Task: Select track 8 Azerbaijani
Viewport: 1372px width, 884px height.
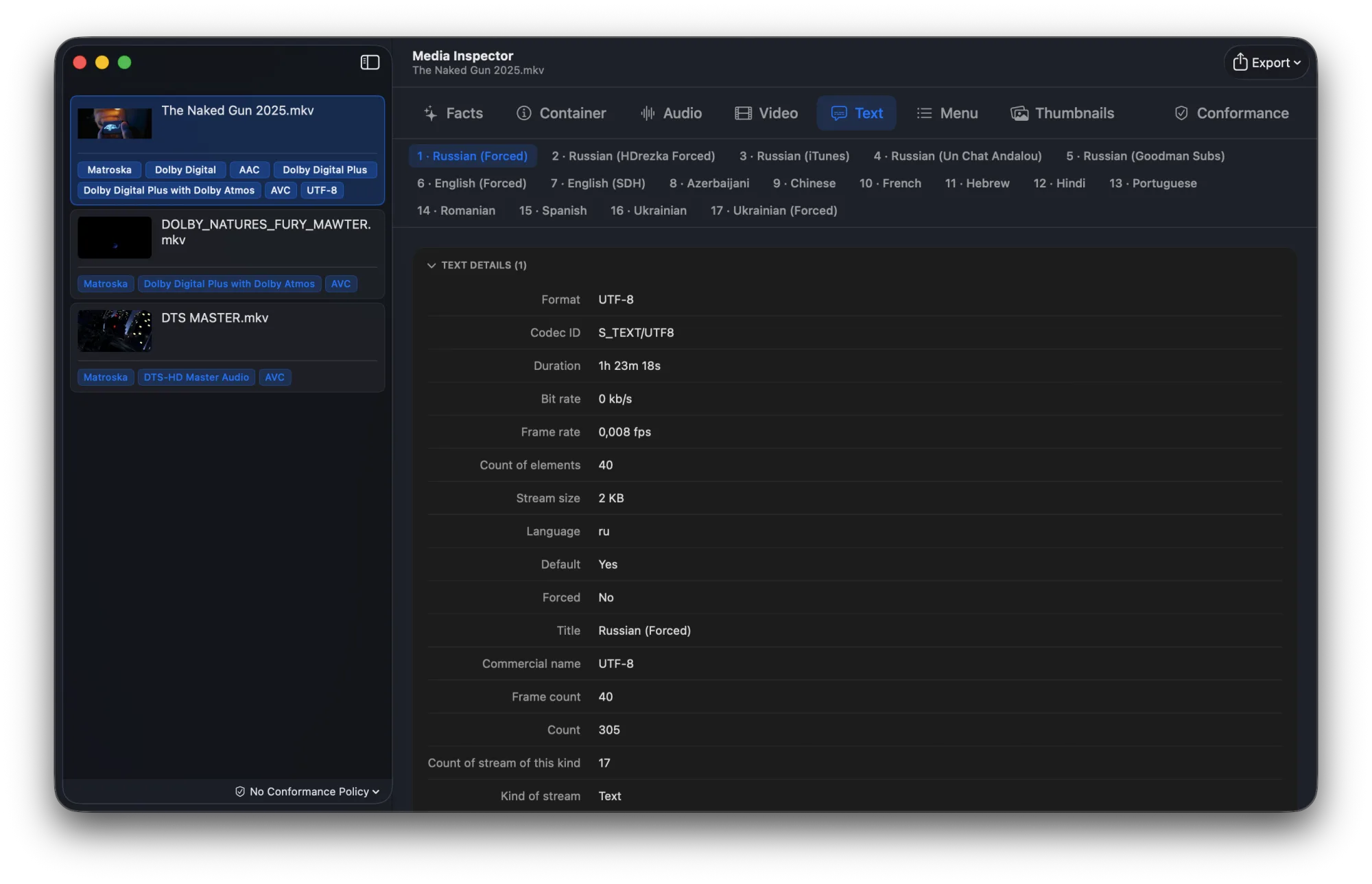Action: 709,183
